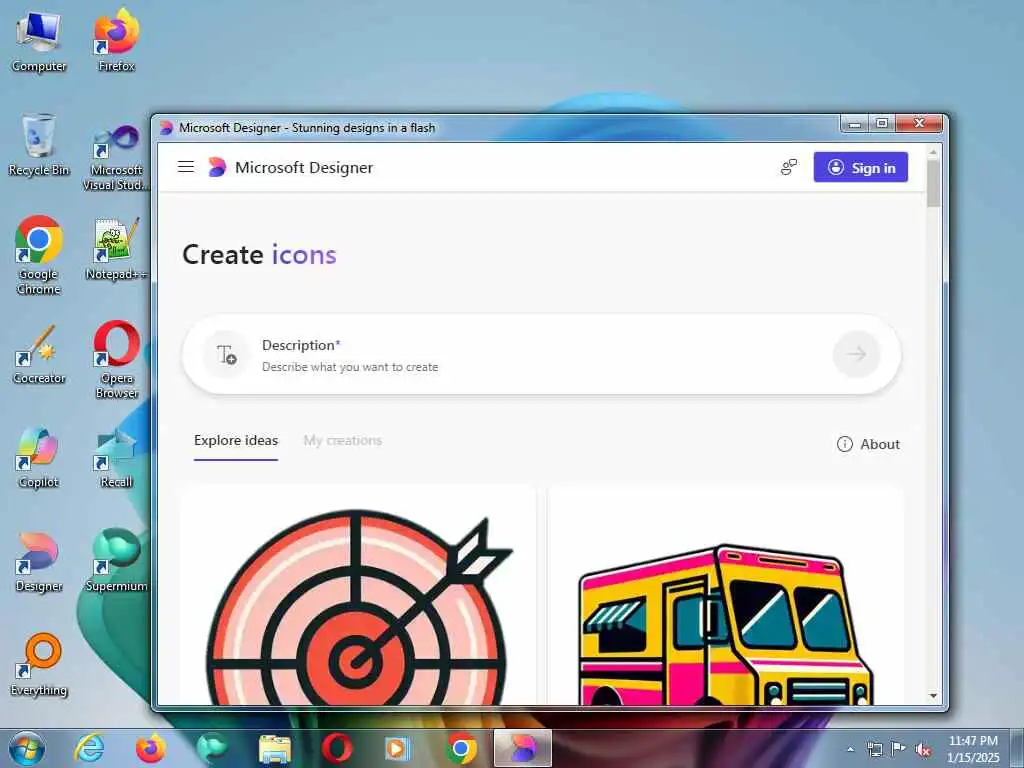Launch Google Chrome from the taskbar
The height and width of the screenshot is (768, 1024).
click(460, 748)
